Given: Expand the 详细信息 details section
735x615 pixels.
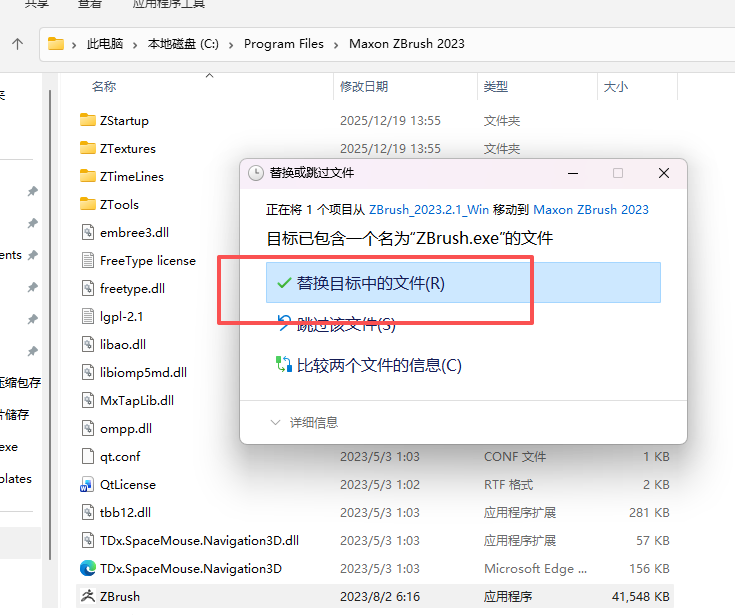Looking at the screenshot, I should pyautogui.click(x=304, y=423).
